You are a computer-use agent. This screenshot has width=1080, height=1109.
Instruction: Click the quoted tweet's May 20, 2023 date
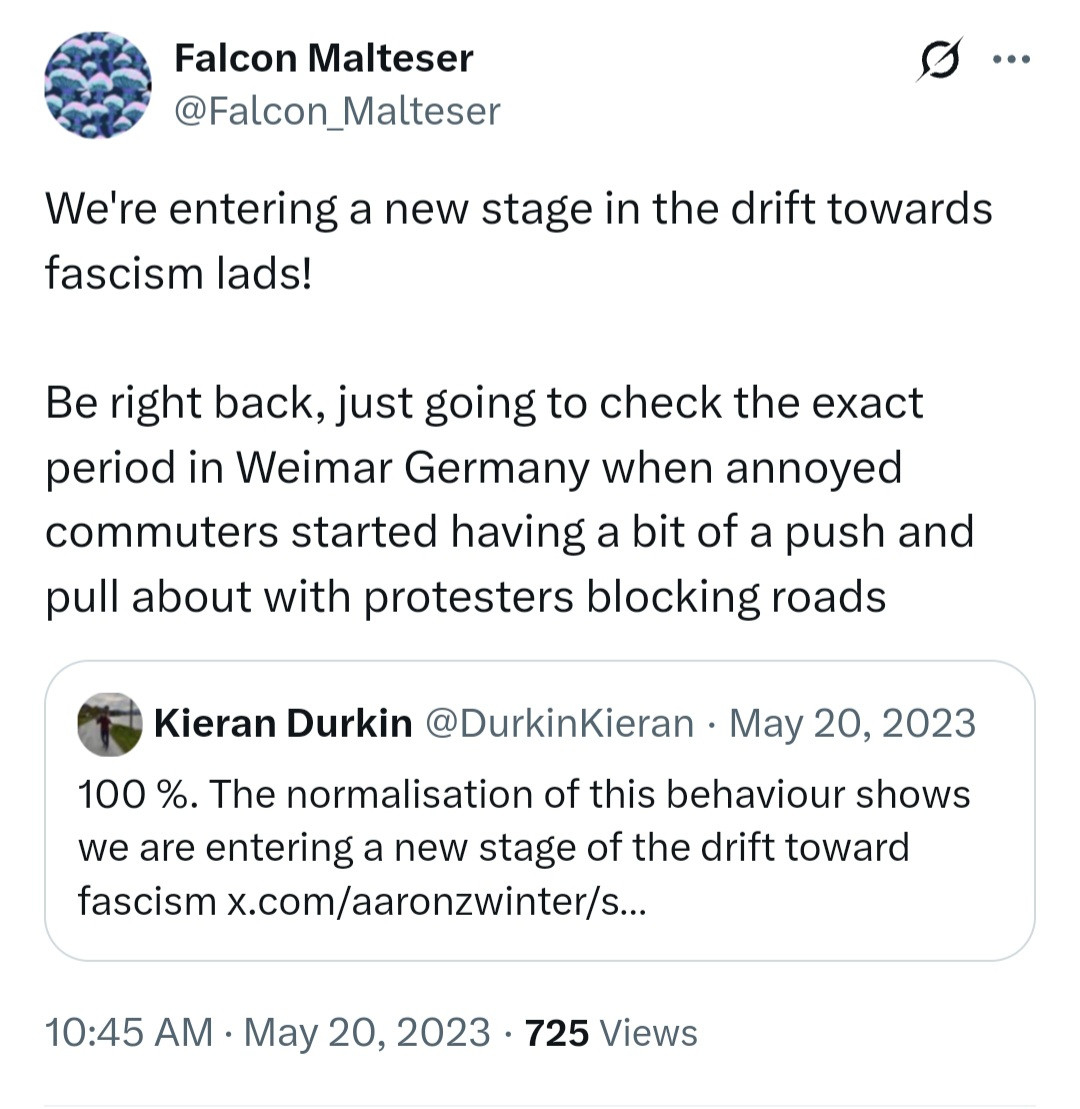pyautogui.click(x=852, y=723)
